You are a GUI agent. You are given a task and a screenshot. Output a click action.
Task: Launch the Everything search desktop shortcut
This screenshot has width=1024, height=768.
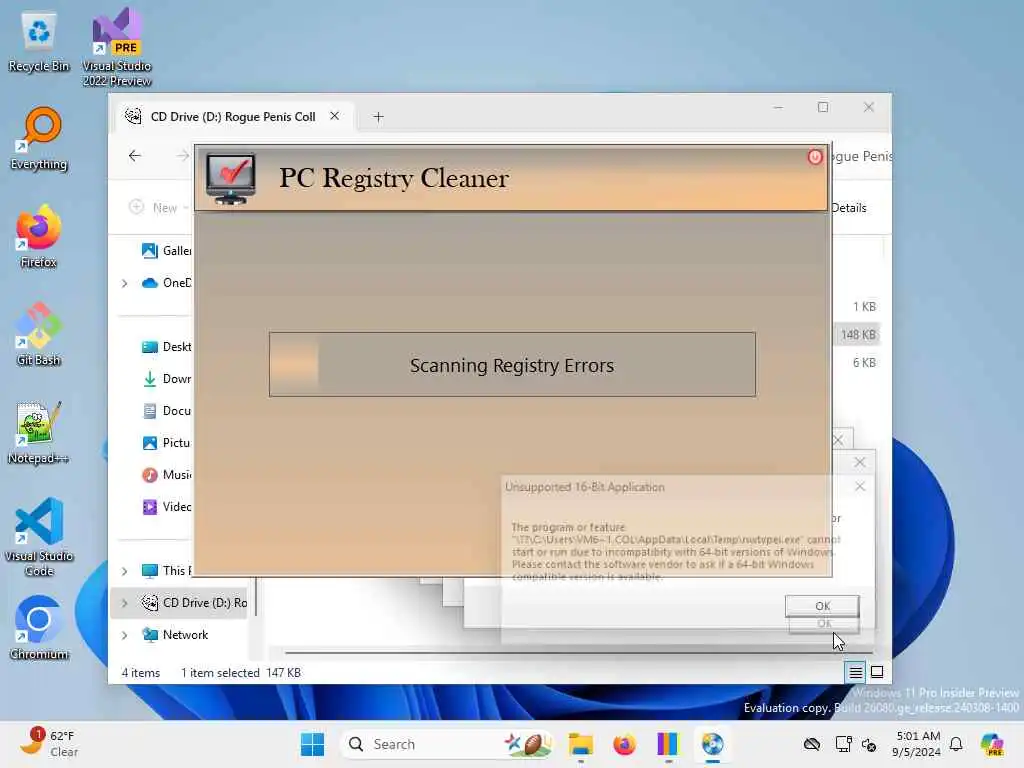coord(39,138)
